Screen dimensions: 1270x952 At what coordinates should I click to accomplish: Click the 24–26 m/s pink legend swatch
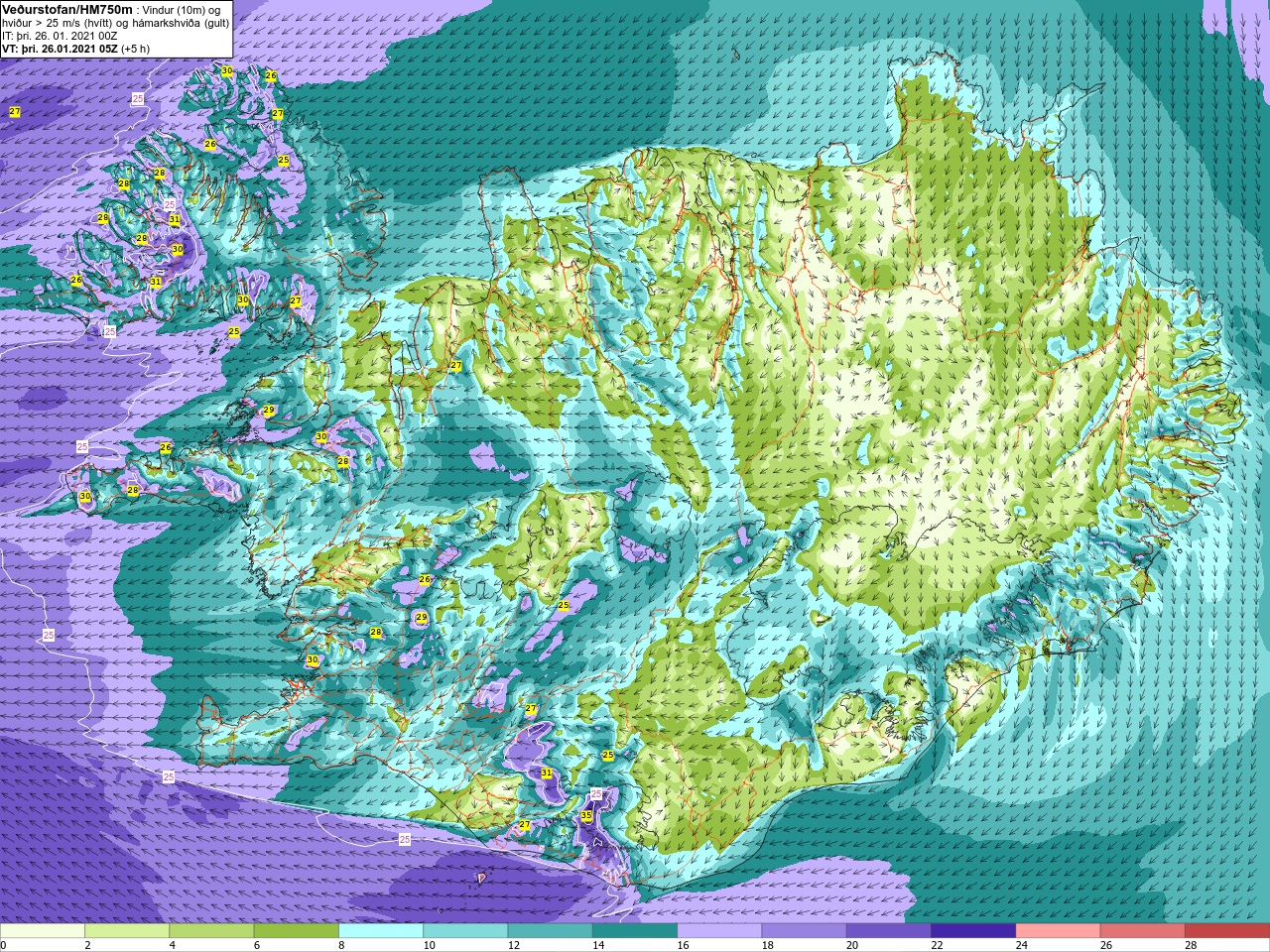pos(1058,931)
